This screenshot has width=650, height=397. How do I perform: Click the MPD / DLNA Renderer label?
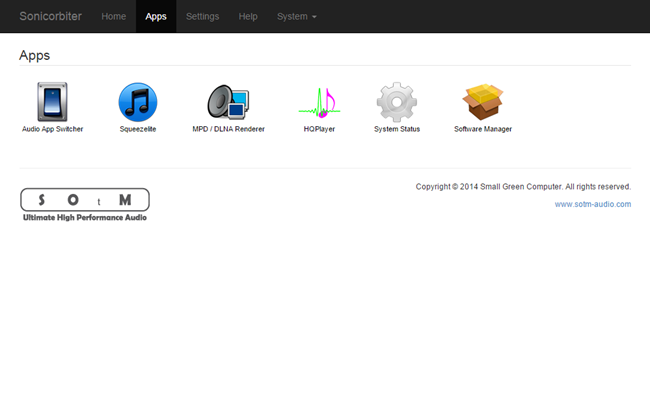228,129
